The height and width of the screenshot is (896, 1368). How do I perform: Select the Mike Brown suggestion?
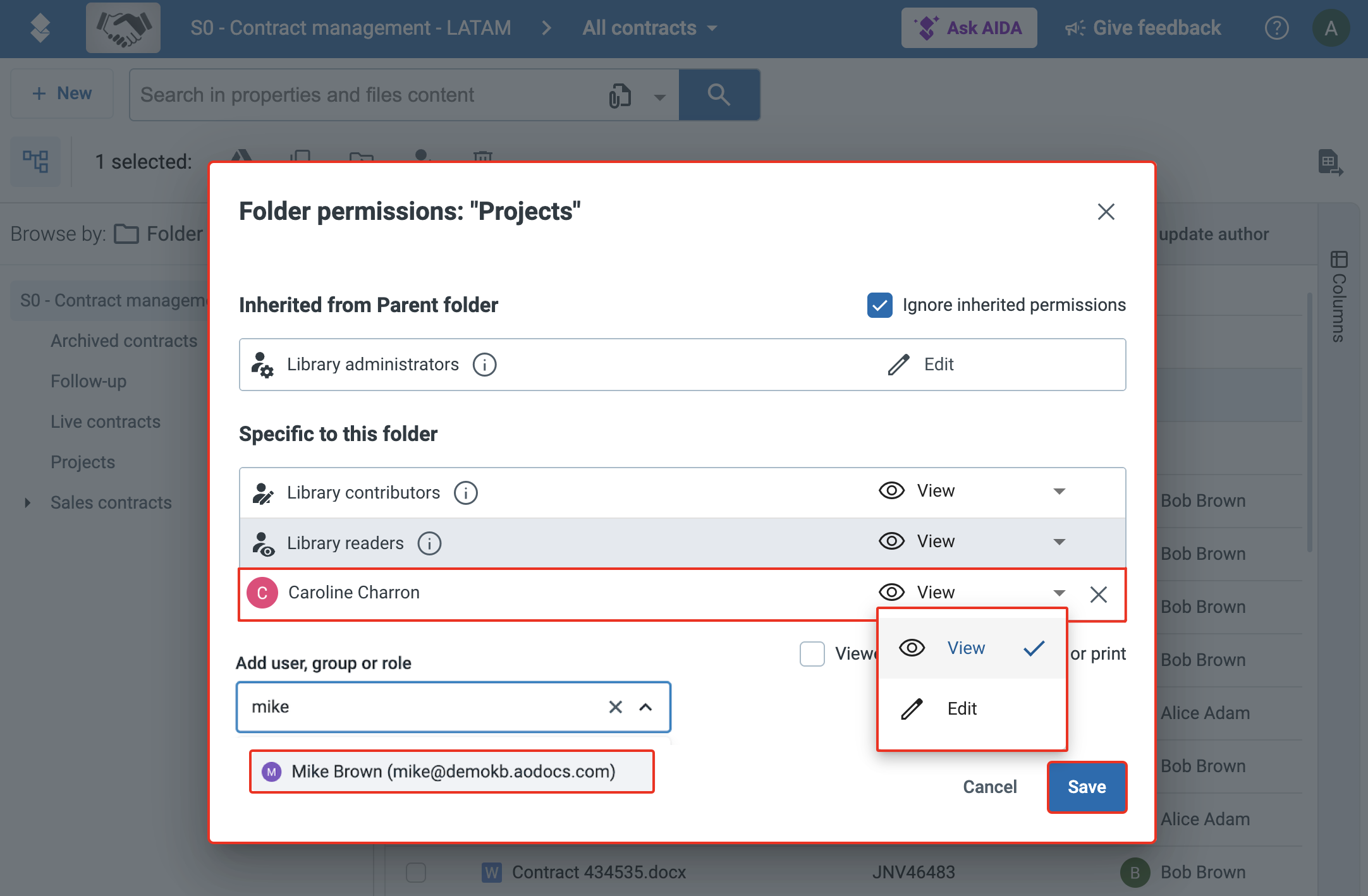click(451, 772)
